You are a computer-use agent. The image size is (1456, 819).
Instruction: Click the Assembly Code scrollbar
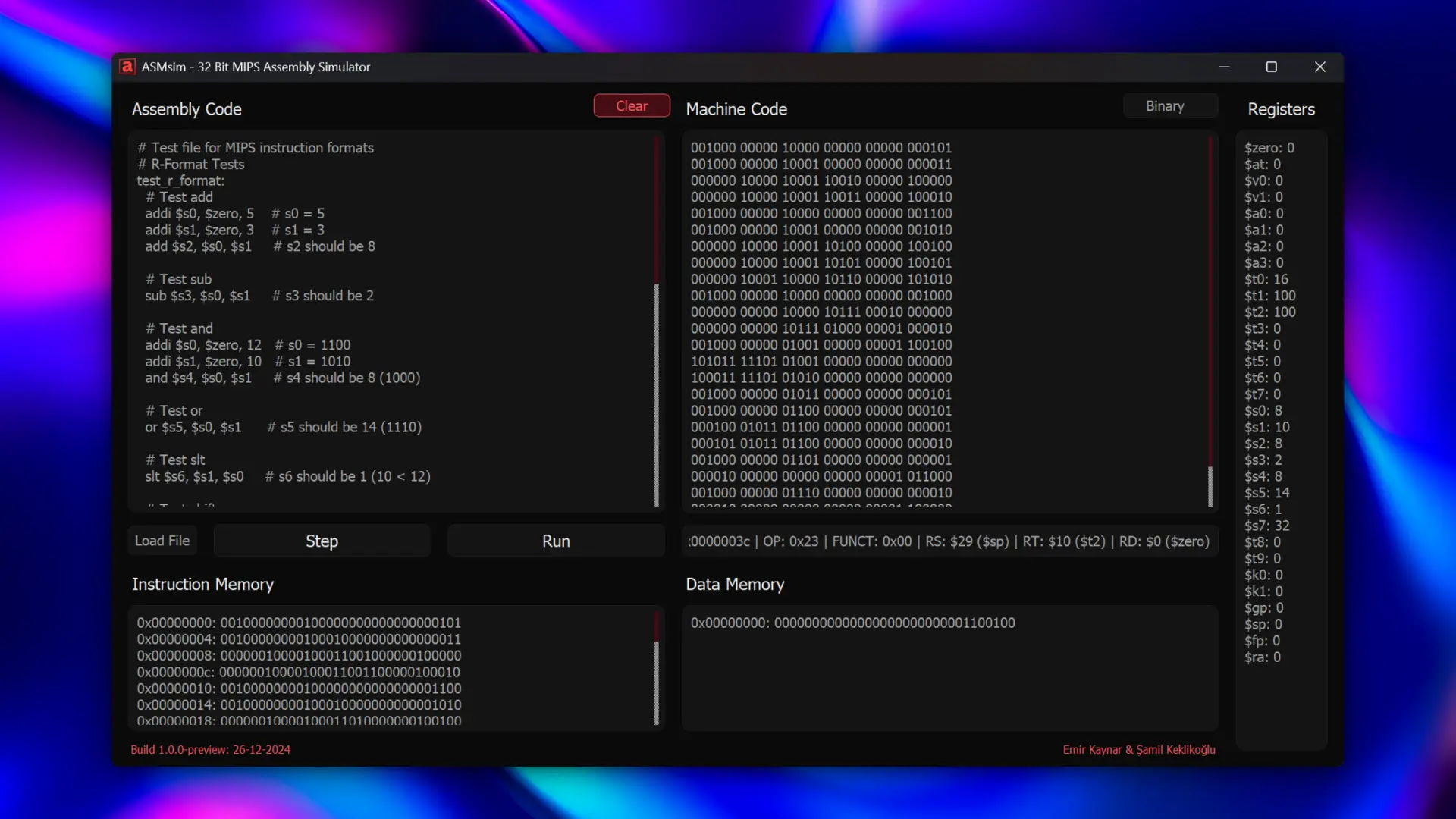(x=657, y=394)
